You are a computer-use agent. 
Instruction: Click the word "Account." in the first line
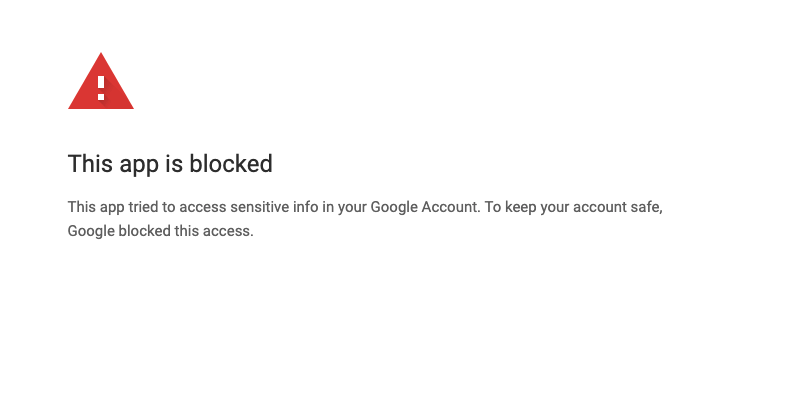(448, 207)
